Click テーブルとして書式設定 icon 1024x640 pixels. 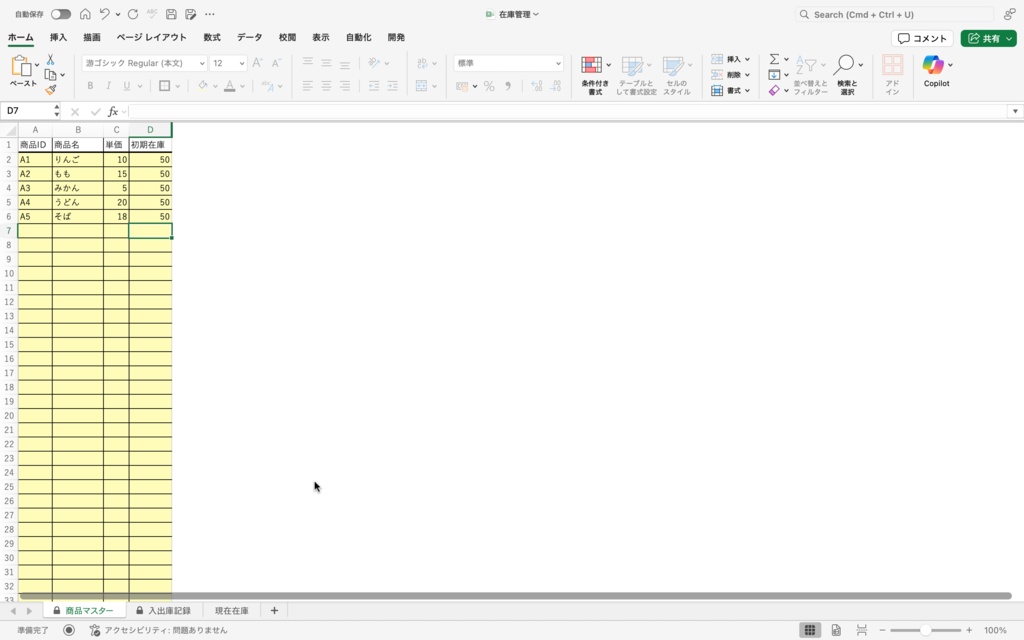tap(636, 75)
